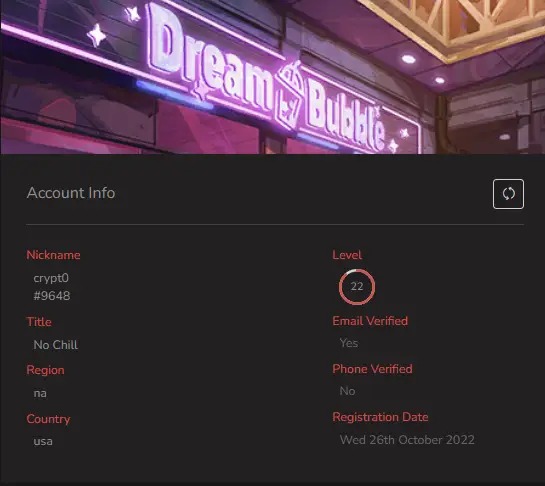Click the Nickname label
This screenshot has width=545, height=486.
click(x=54, y=255)
